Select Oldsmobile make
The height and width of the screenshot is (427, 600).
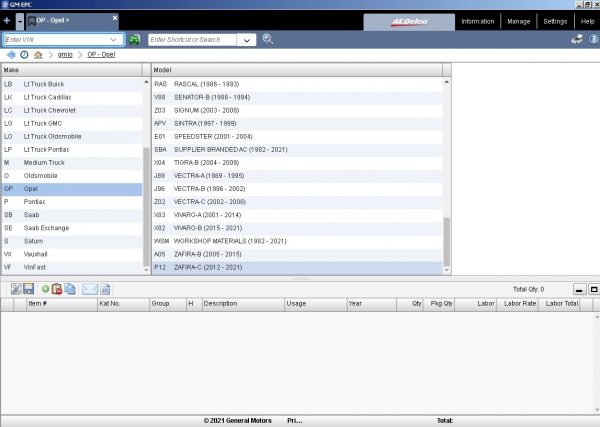pyautogui.click(x=72, y=176)
